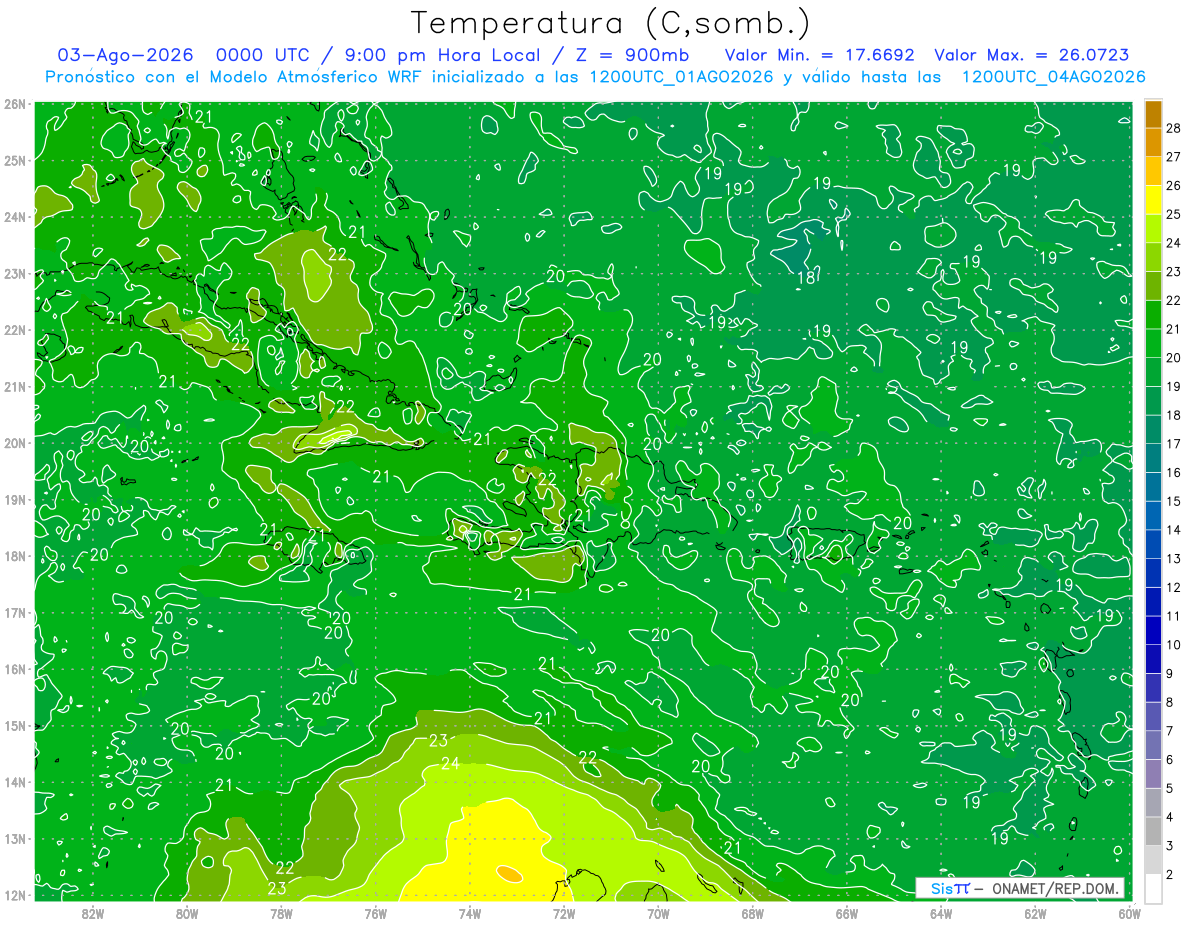Click the "17N" latitude axis label
The width and height of the screenshot is (1200, 927).
[x=15, y=612]
